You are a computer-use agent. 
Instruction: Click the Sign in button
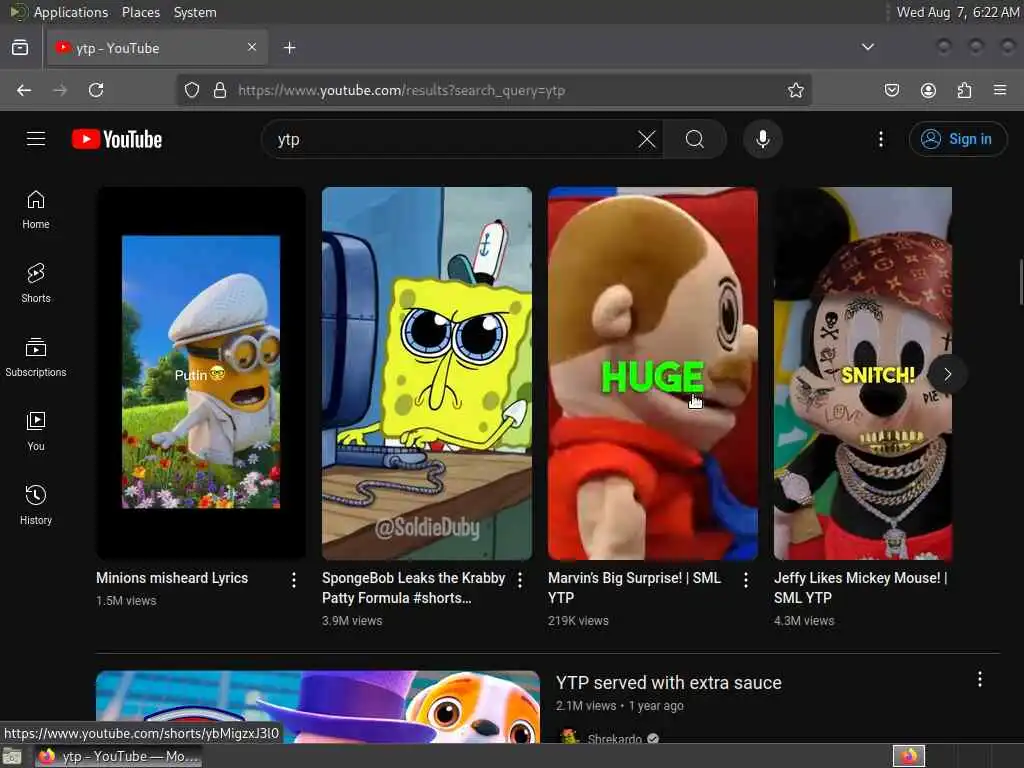pos(957,139)
